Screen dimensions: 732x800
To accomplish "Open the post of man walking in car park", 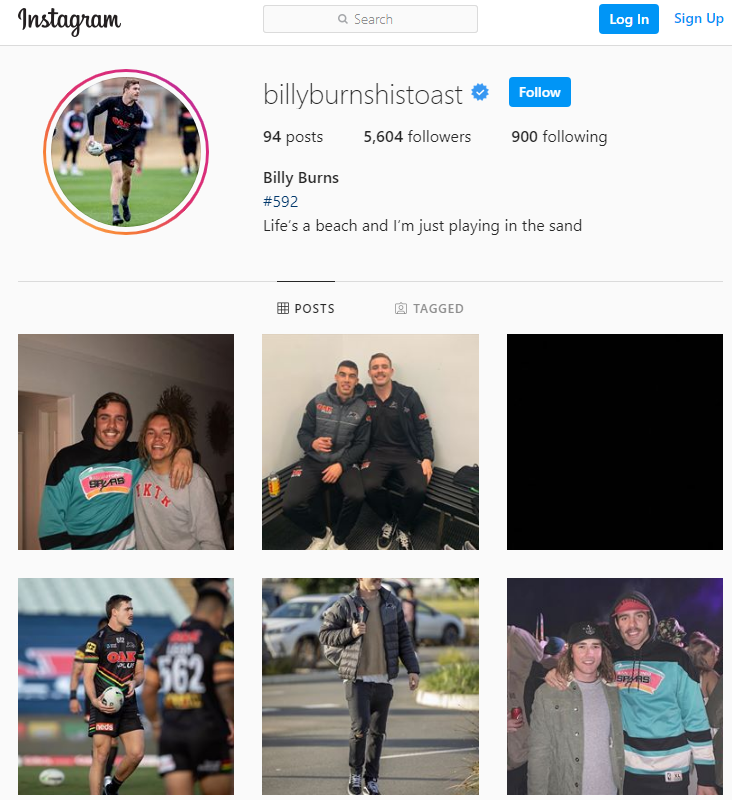I will [370, 686].
